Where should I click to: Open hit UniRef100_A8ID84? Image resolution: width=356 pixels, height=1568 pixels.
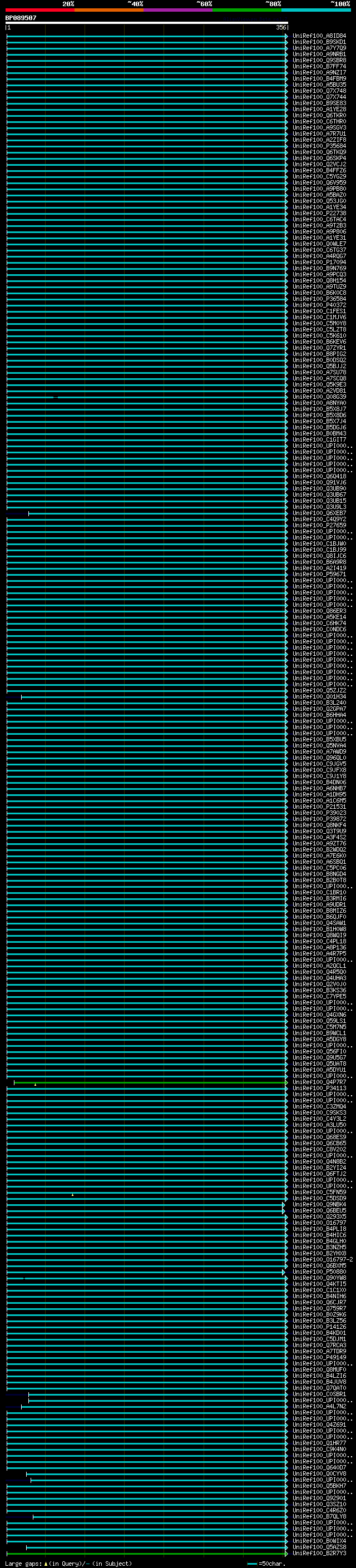tap(319, 36)
